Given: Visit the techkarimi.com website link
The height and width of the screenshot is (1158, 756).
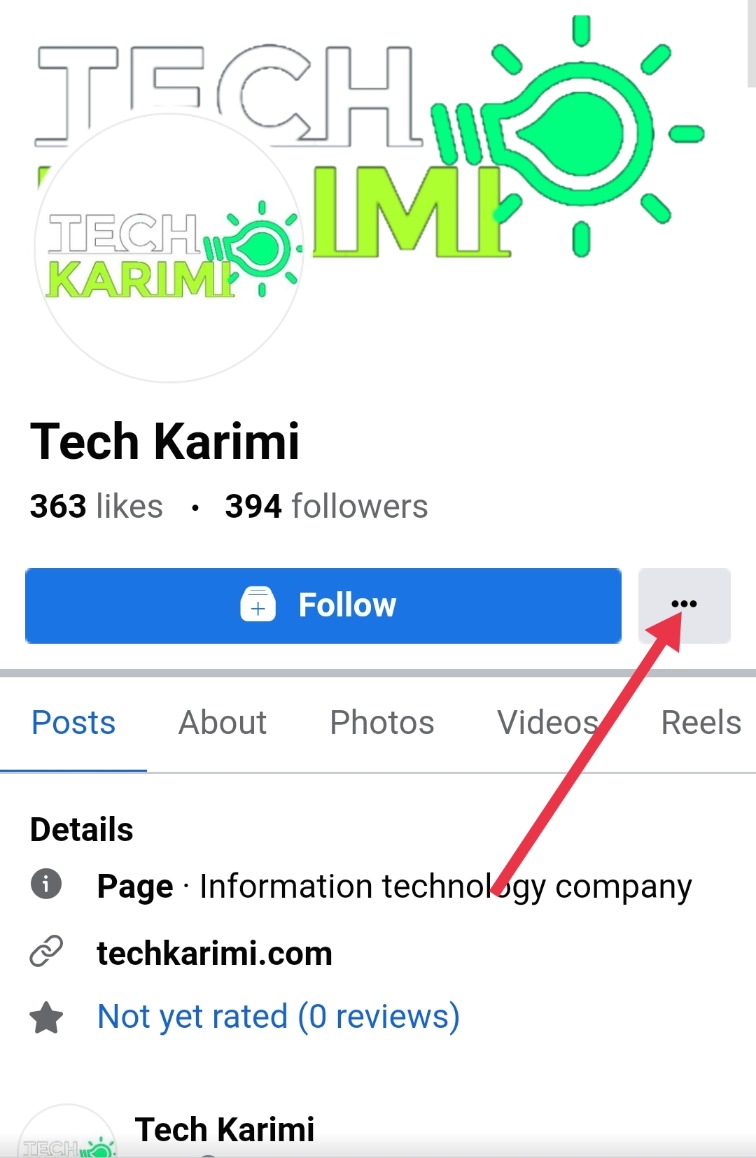Looking at the screenshot, I should point(214,953).
